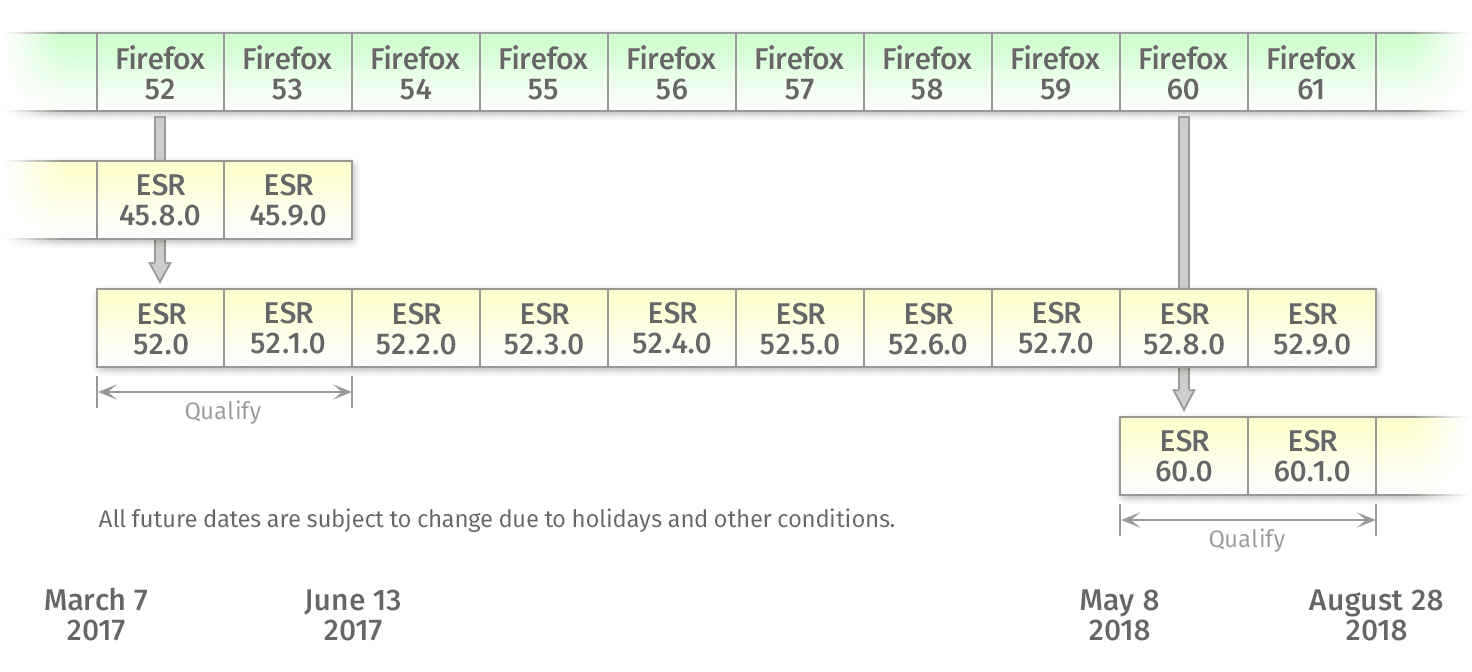Image resolution: width=1472 pixels, height=672 pixels.
Task: Click the down arrow pointing to ESR 52.0
Action: tap(160, 268)
